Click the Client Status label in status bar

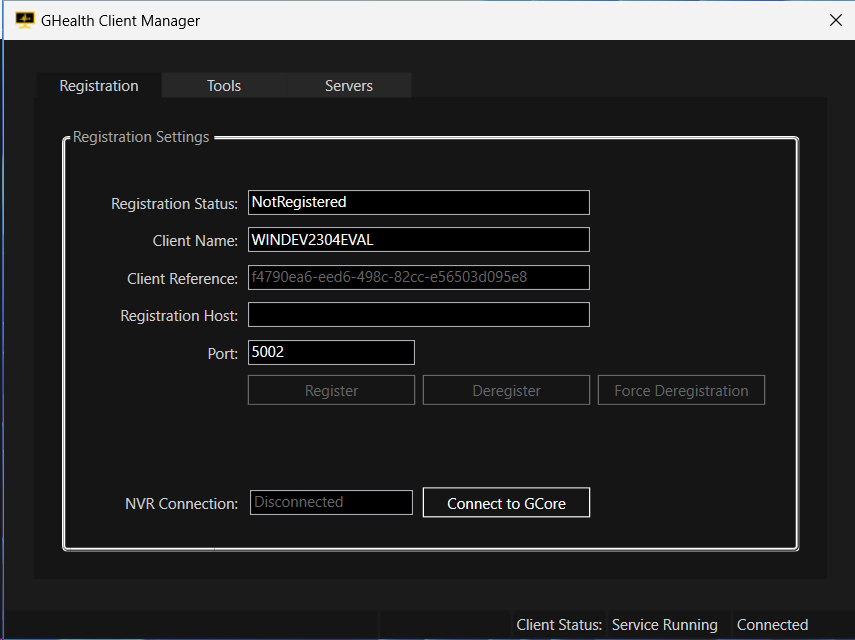559,625
